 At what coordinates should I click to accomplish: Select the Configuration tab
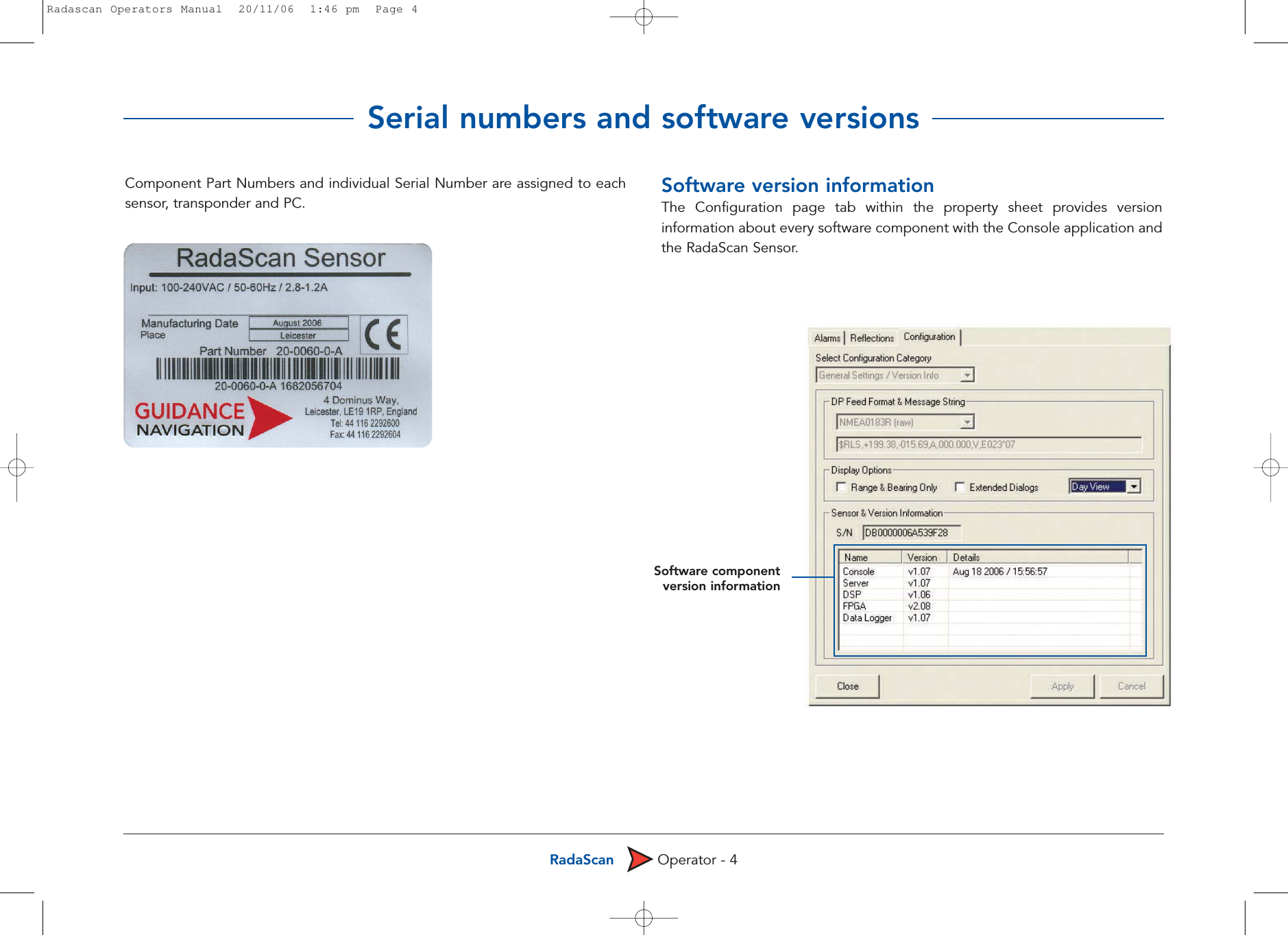click(x=929, y=337)
